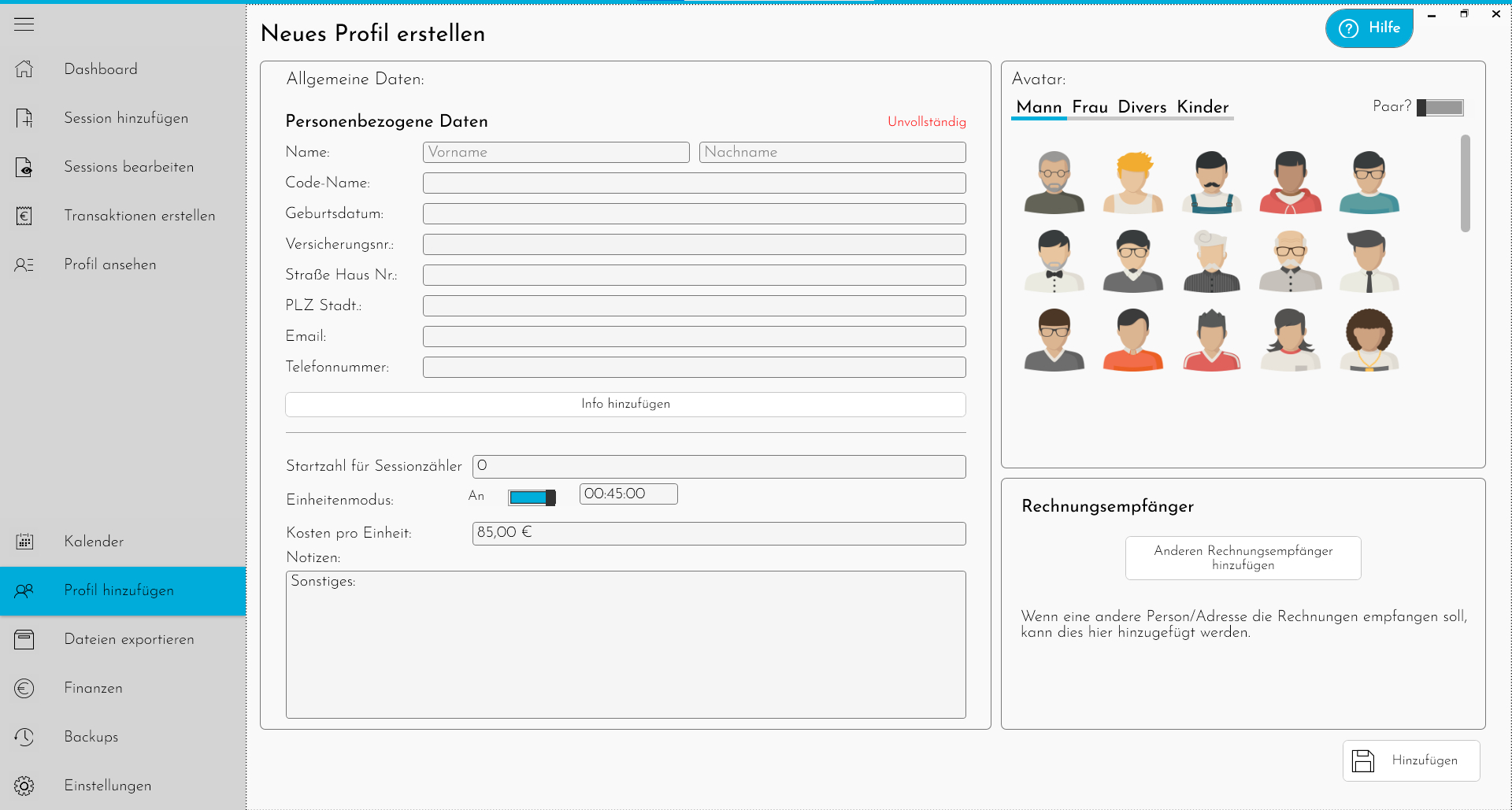
Task: Open the Divers avatar tab
Action: (x=1142, y=107)
